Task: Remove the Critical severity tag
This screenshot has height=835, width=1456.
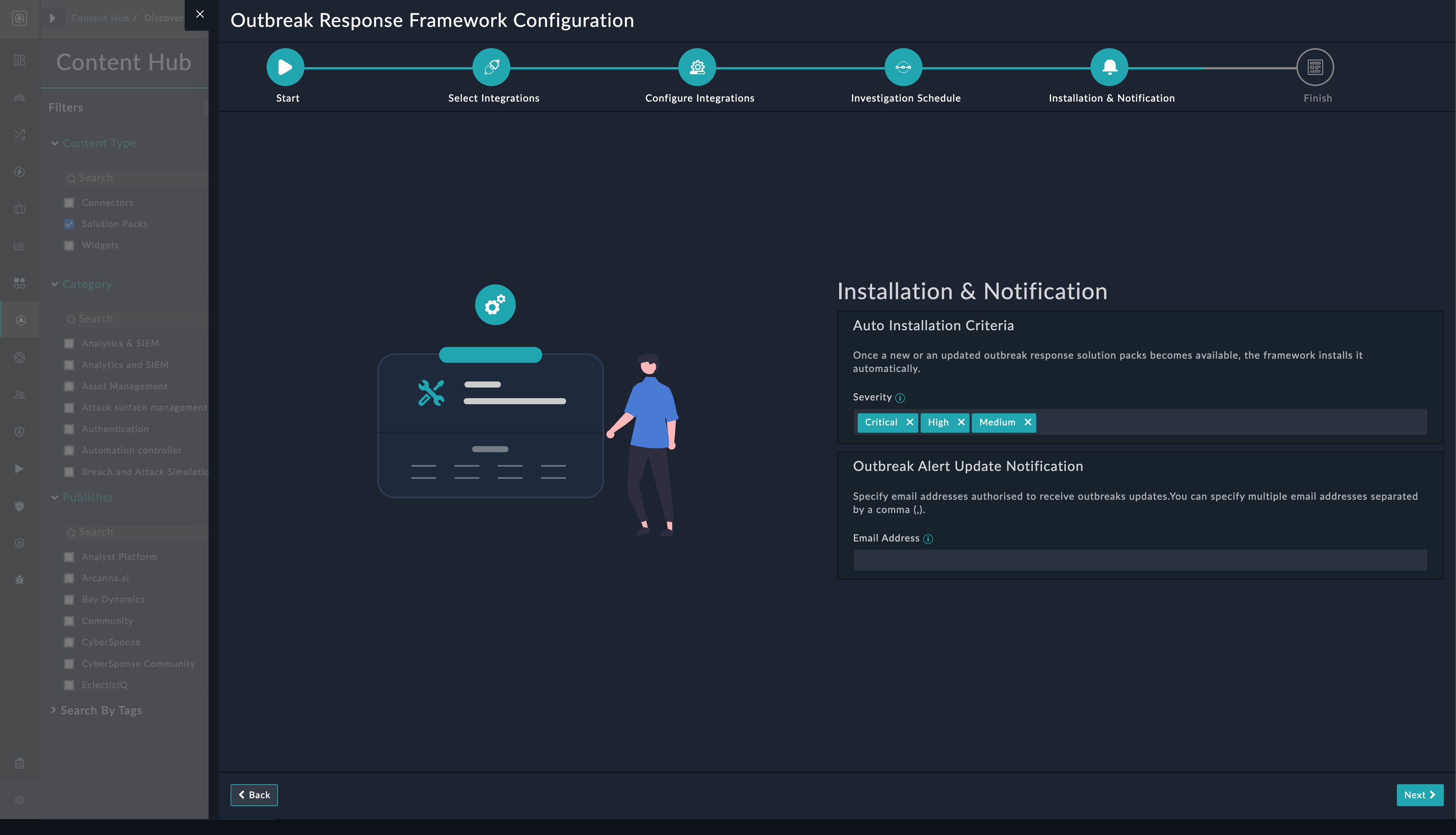Action: click(x=910, y=423)
